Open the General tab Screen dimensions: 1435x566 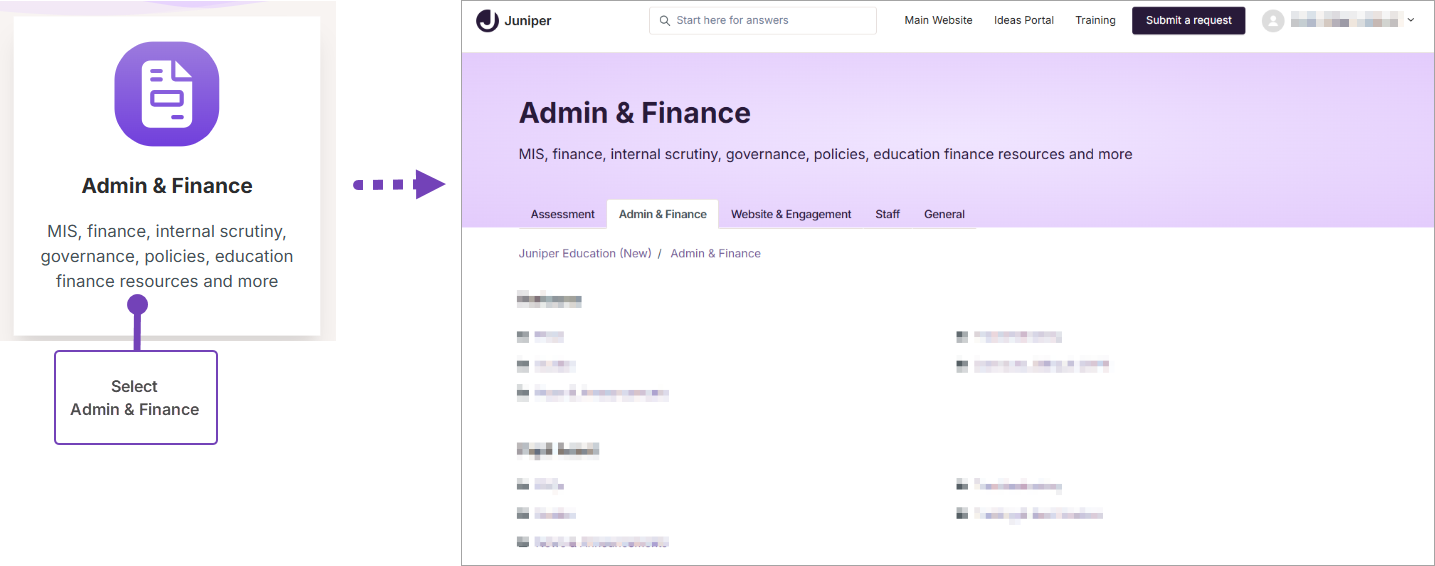pos(944,214)
